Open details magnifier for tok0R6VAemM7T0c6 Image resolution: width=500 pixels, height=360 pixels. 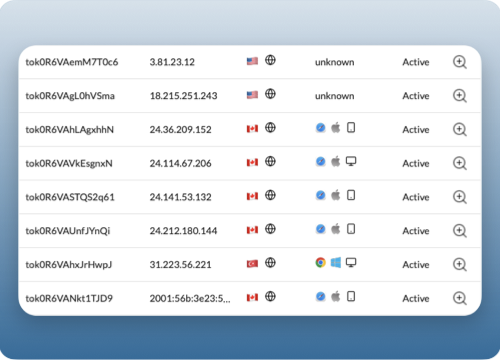[x=460, y=62]
